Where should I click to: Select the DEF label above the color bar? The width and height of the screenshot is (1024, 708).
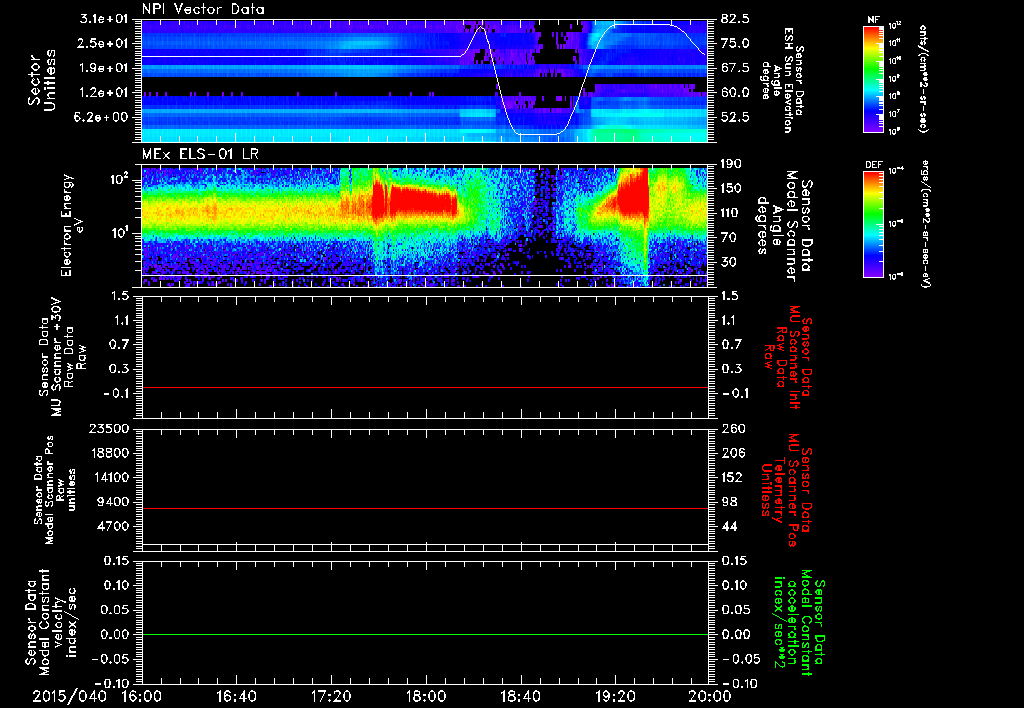pyautogui.click(x=874, y=165)
